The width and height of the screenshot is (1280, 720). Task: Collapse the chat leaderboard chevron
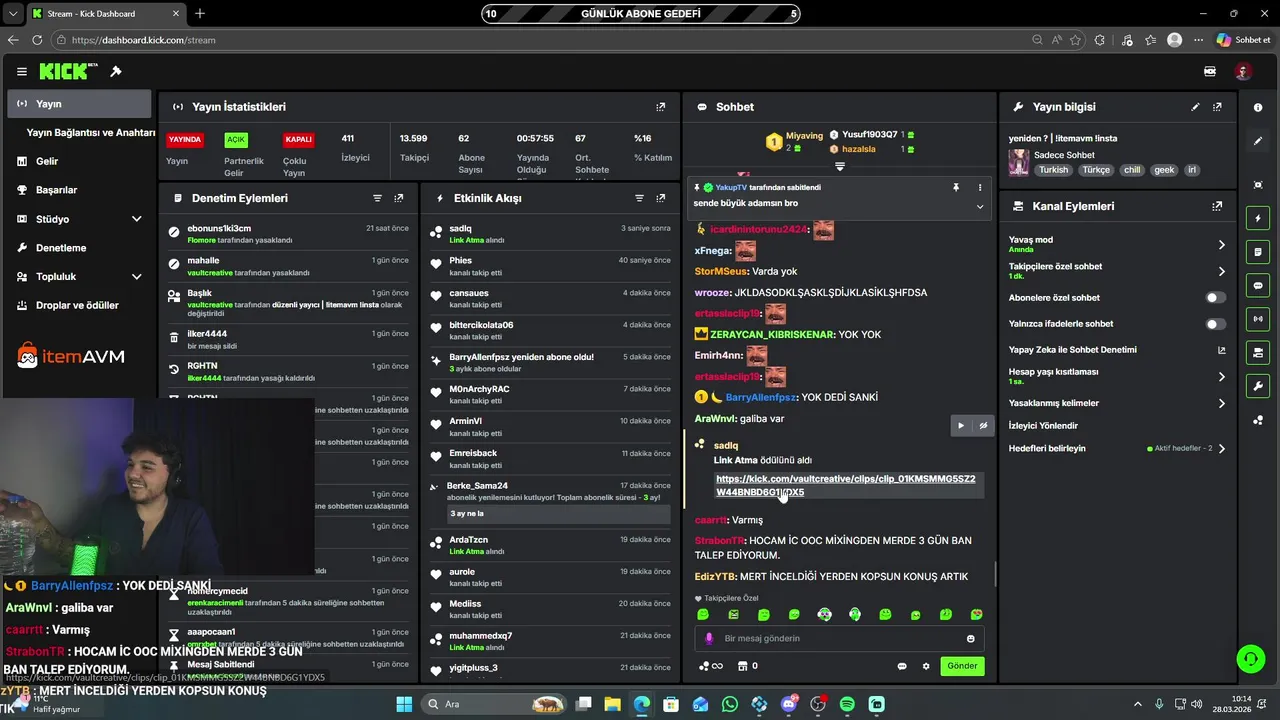(x=840, y=166)
